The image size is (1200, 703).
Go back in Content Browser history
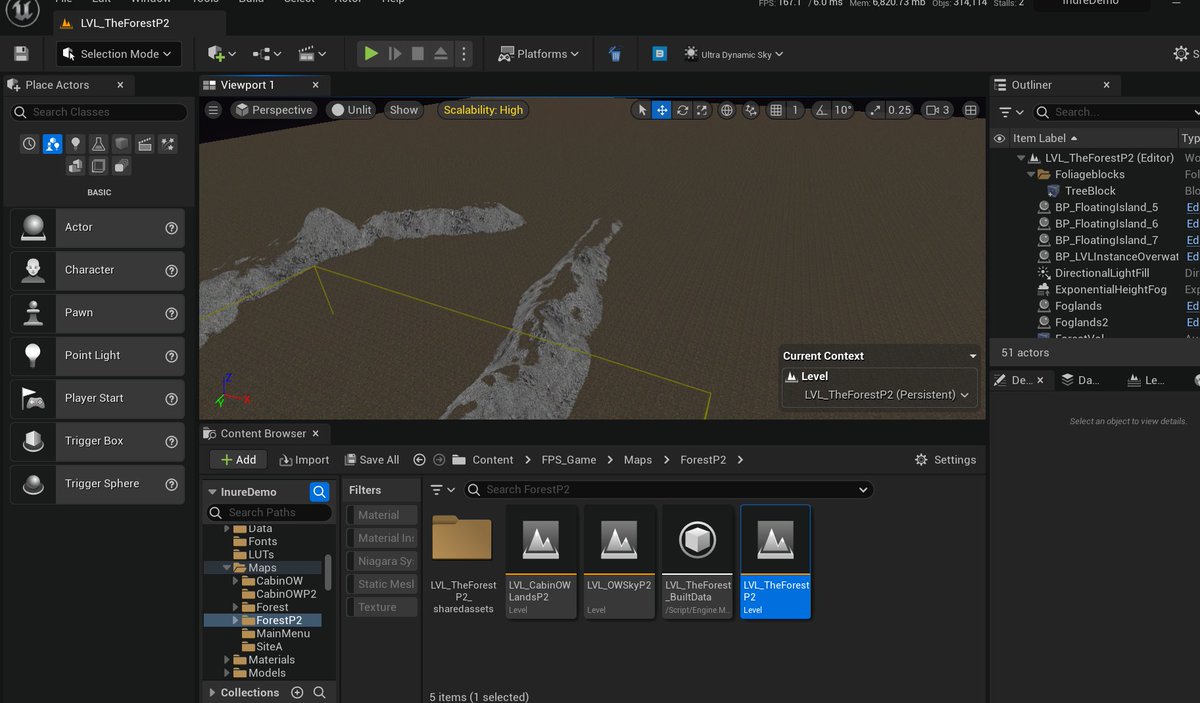[419, 460]
